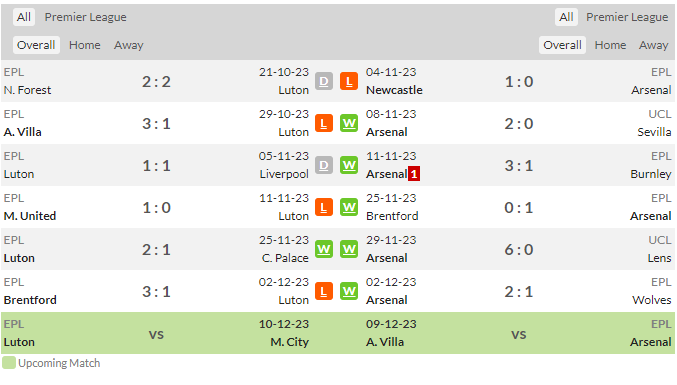Switch to left Home tab
This screenshot has height=385, width=677.
tap(85, 45)
